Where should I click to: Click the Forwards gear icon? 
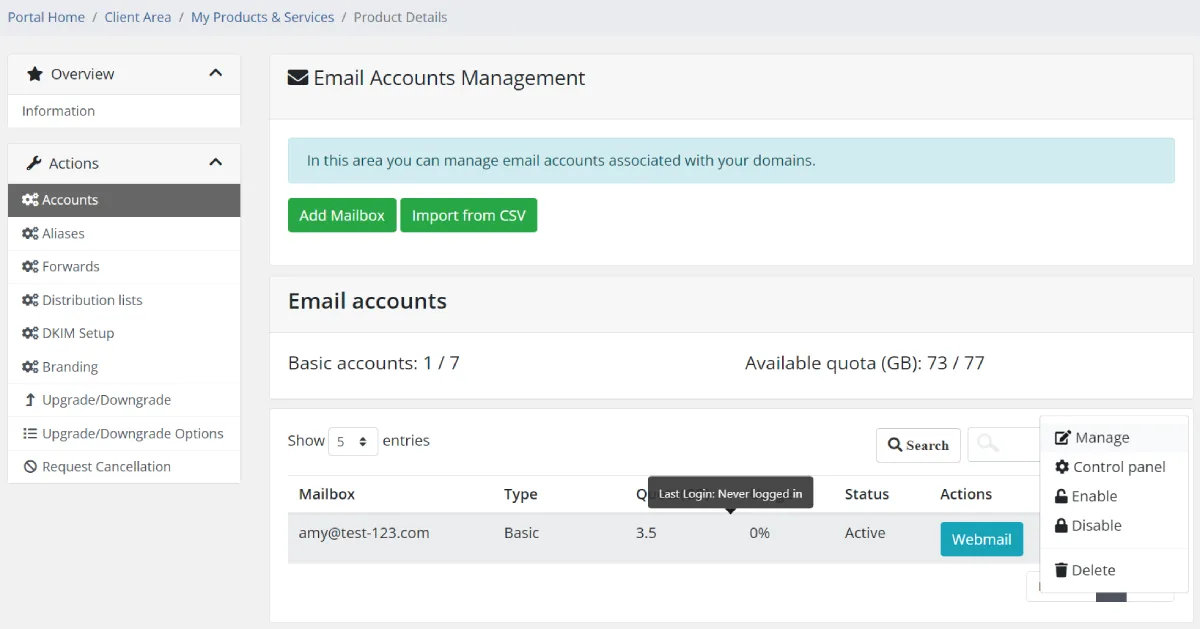pyautogui.click(x=30, y=266)
